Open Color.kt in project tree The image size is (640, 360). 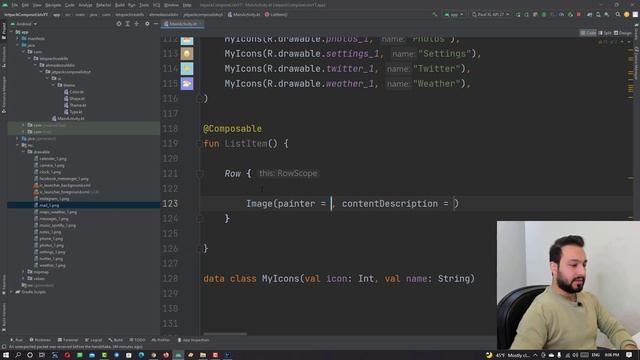click(74, 92)
